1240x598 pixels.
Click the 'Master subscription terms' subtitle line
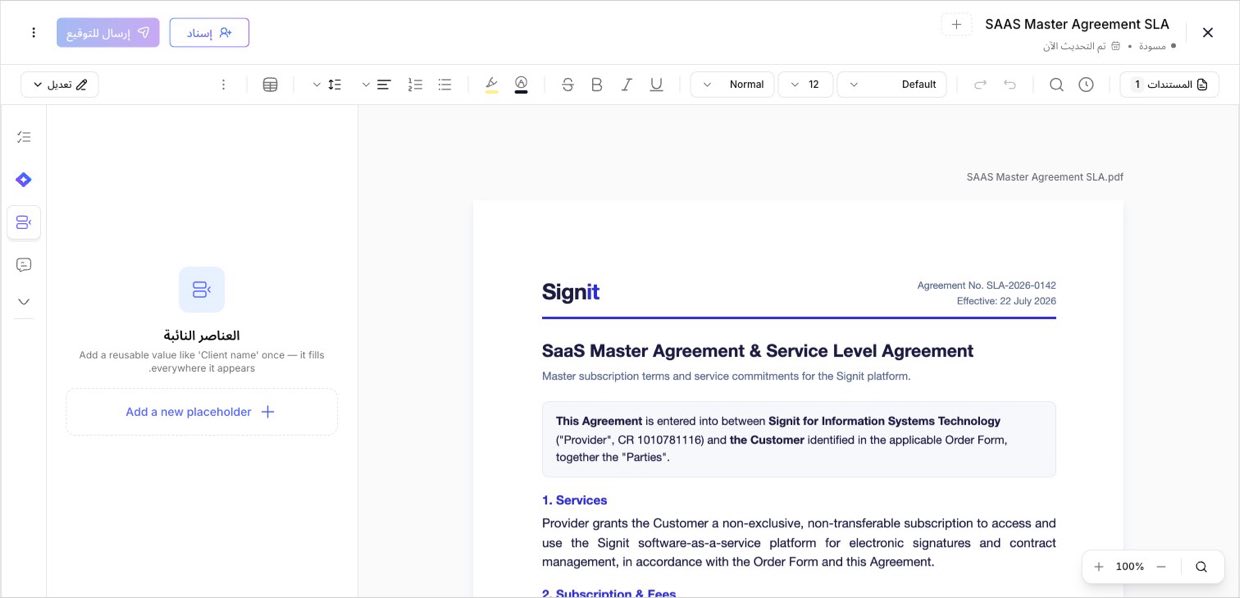[726, 377]
